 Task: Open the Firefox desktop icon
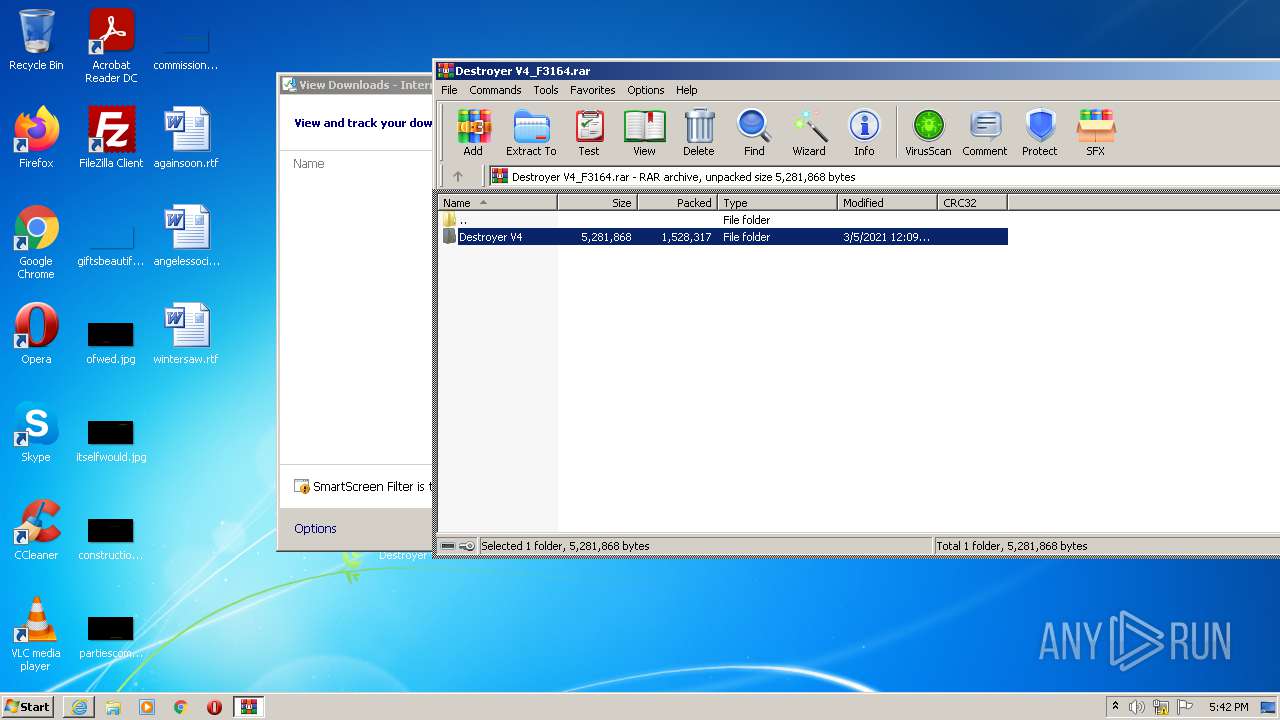[x=36, y=137]
